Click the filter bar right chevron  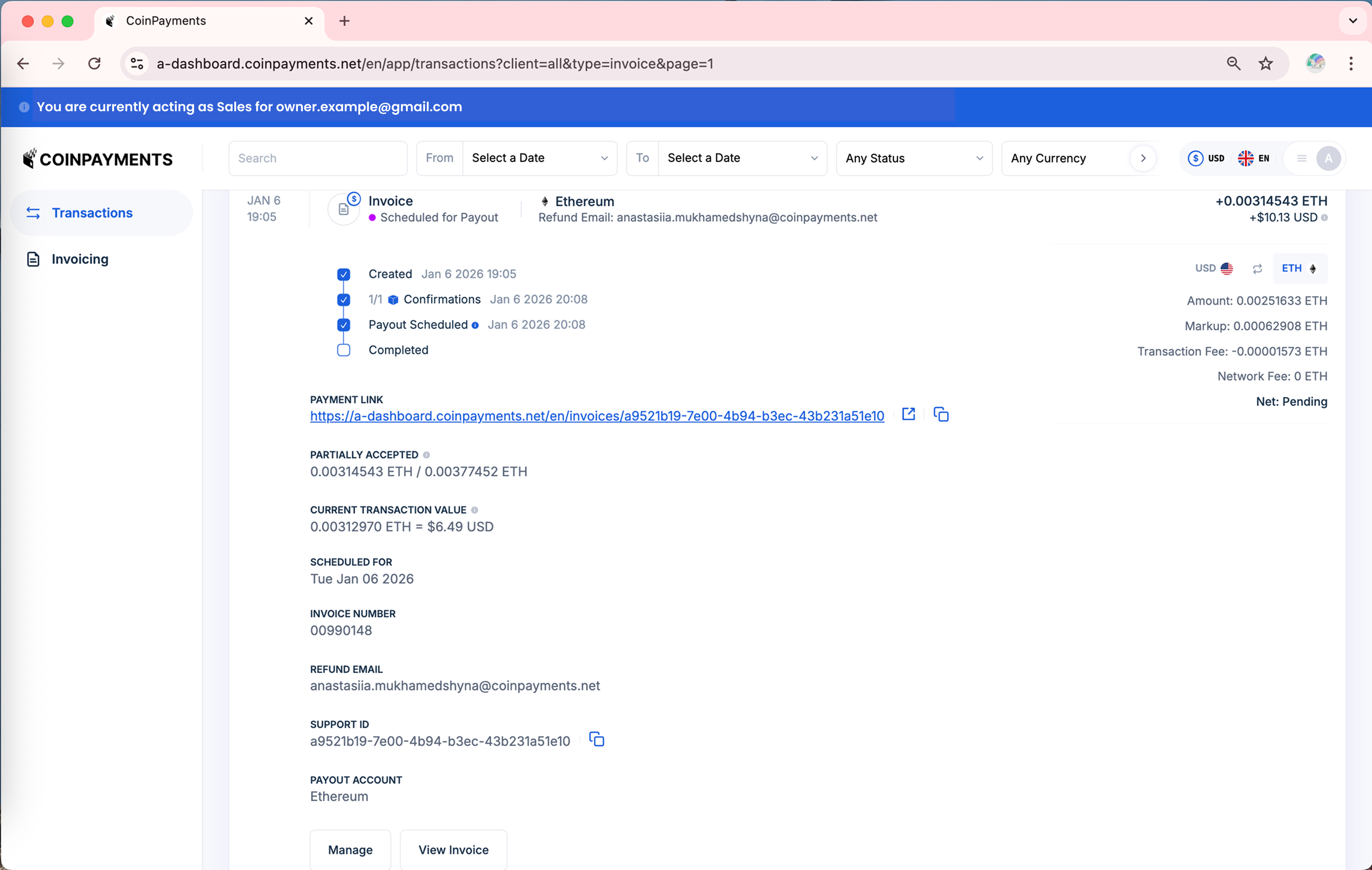click(x=1142, y=158)
